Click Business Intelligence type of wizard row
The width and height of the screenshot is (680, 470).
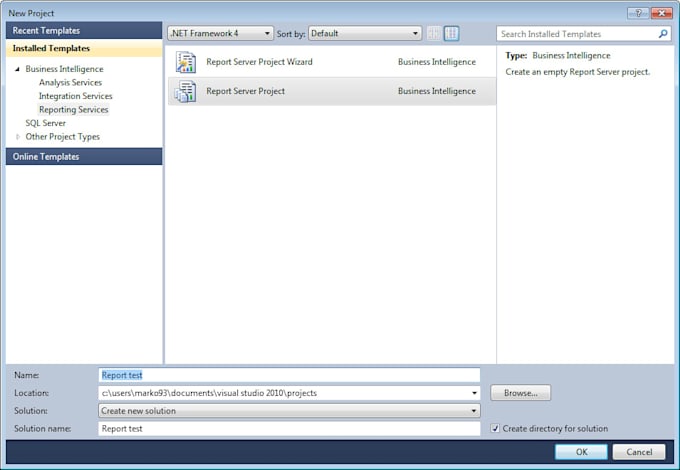pyautogui.click(x=437, y=62)
